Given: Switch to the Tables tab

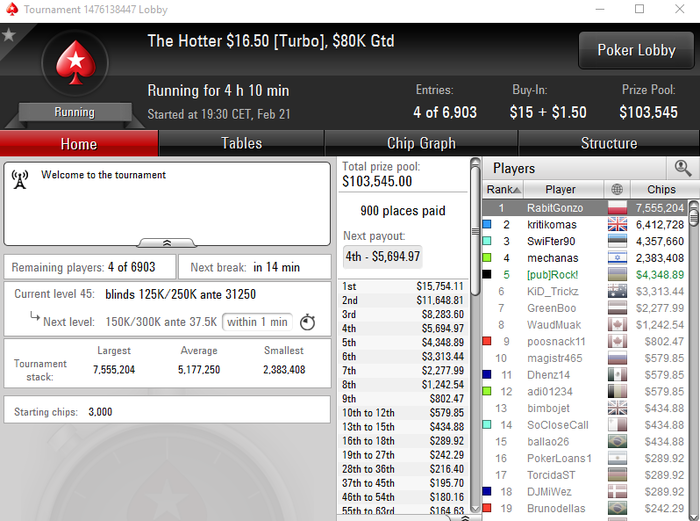Looking at the screenshot, I should click(242, 143).
